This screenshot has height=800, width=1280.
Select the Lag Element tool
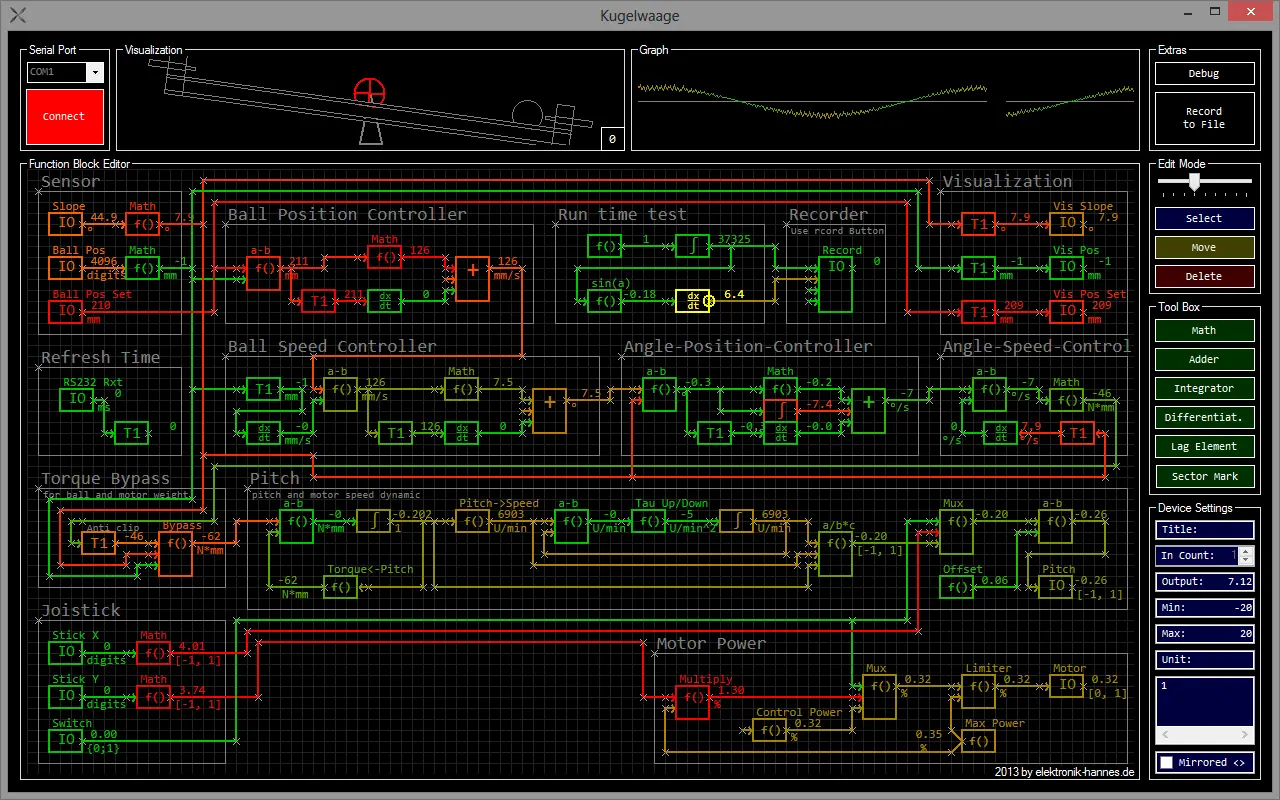click(1203, 446)
